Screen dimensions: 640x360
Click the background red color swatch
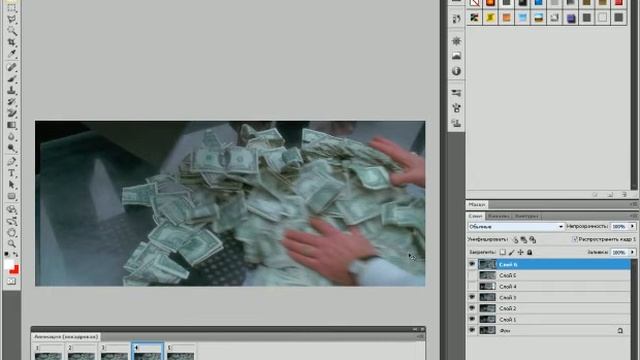click(16, 270)
